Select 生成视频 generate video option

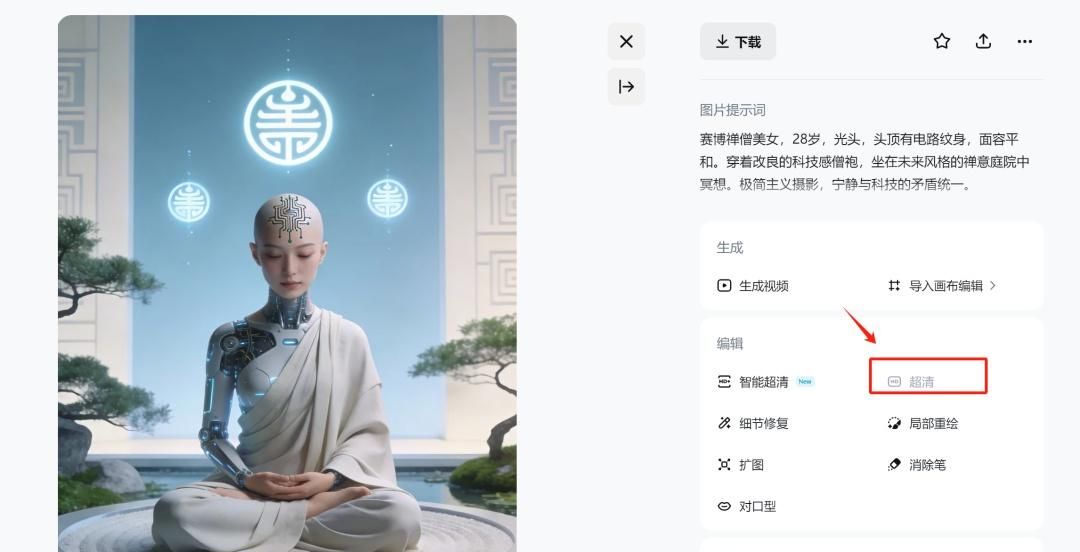[x=753, y=285]
